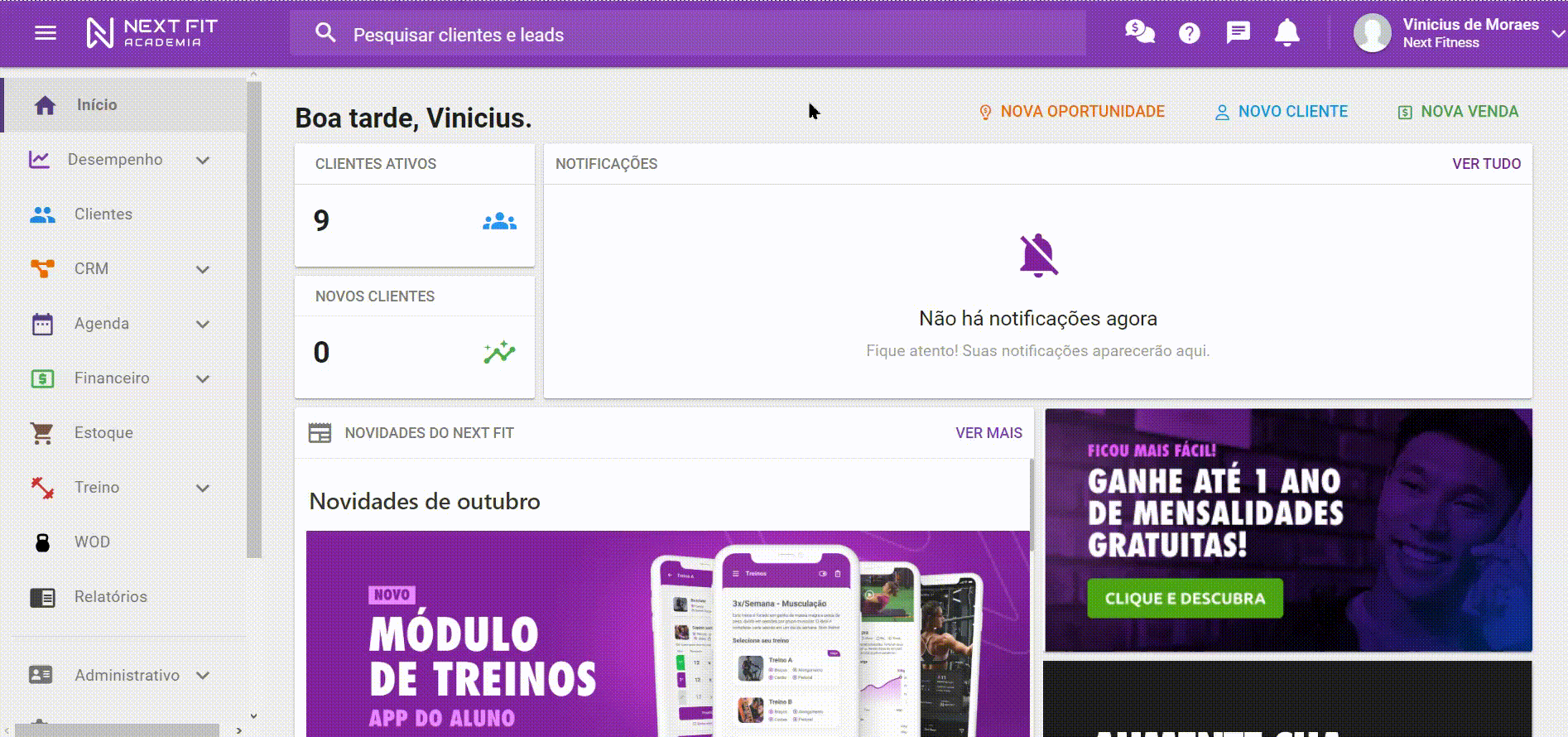Click the new clients trend icon
The image size is (1568, 737).
click(499, 353)
